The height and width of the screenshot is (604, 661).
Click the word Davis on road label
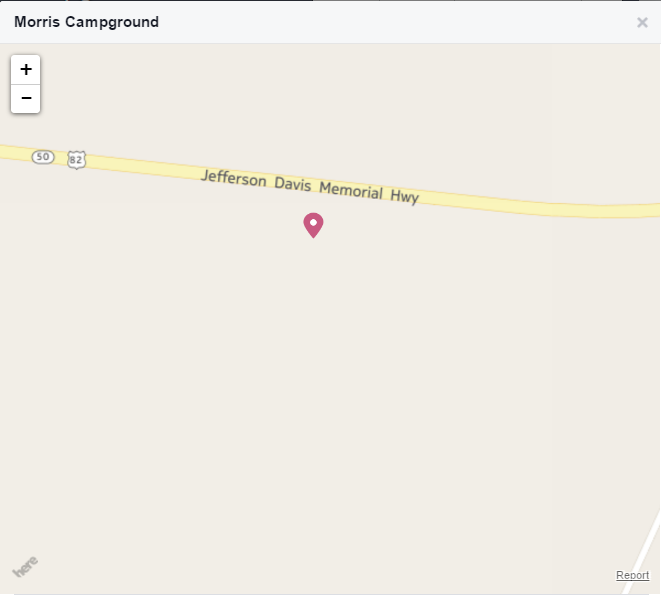(293, 184)
